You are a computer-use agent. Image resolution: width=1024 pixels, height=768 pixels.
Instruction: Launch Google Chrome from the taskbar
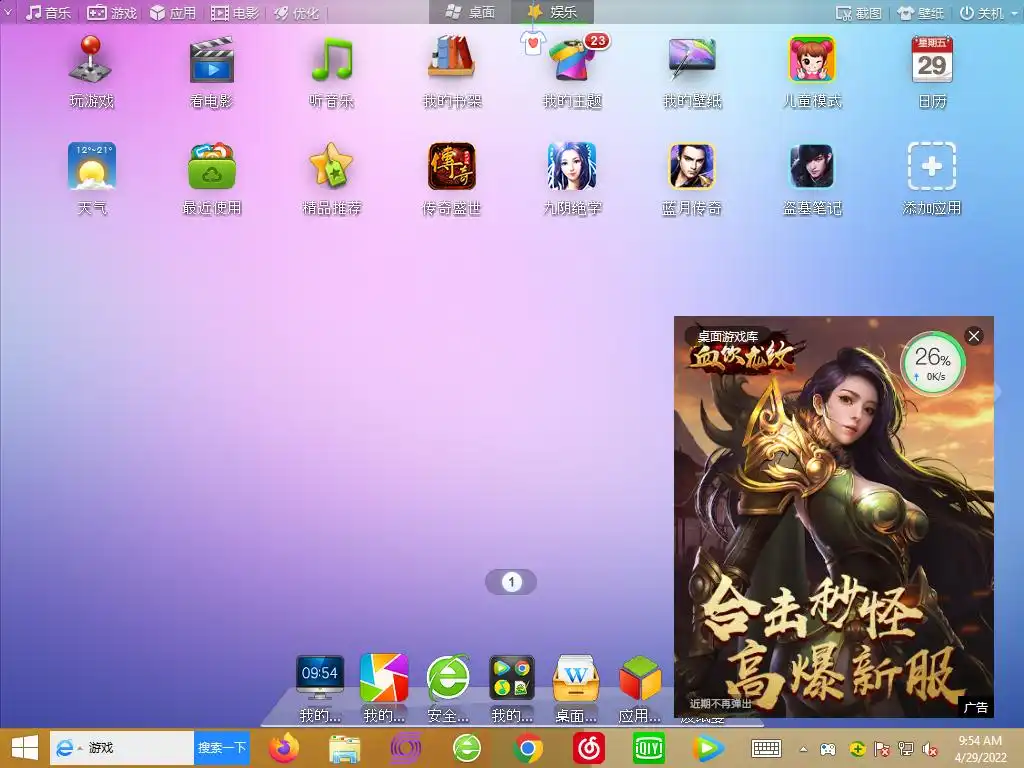pyautogui.click(x=528, y=748)
